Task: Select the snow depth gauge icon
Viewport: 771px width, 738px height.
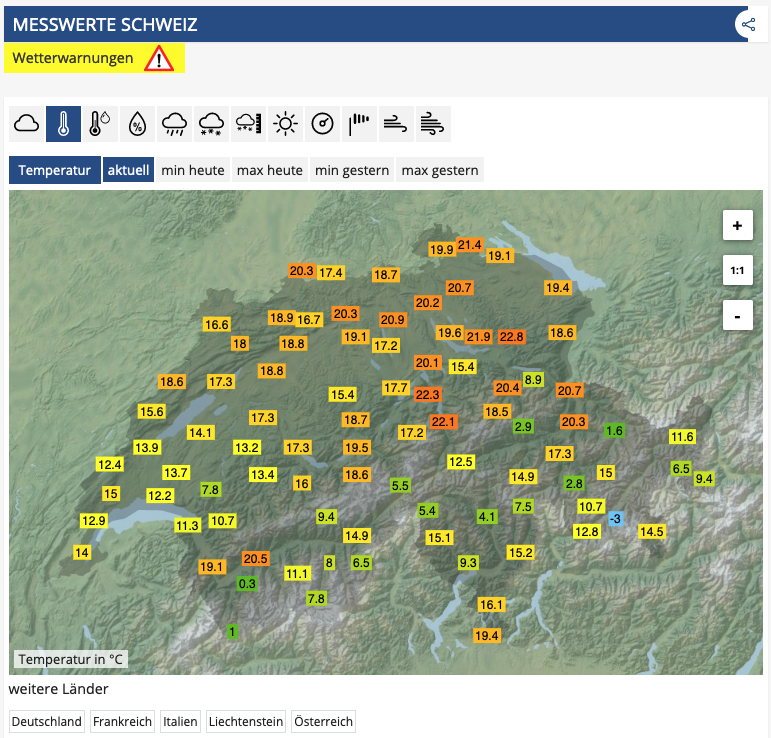Action: [248, 124]
